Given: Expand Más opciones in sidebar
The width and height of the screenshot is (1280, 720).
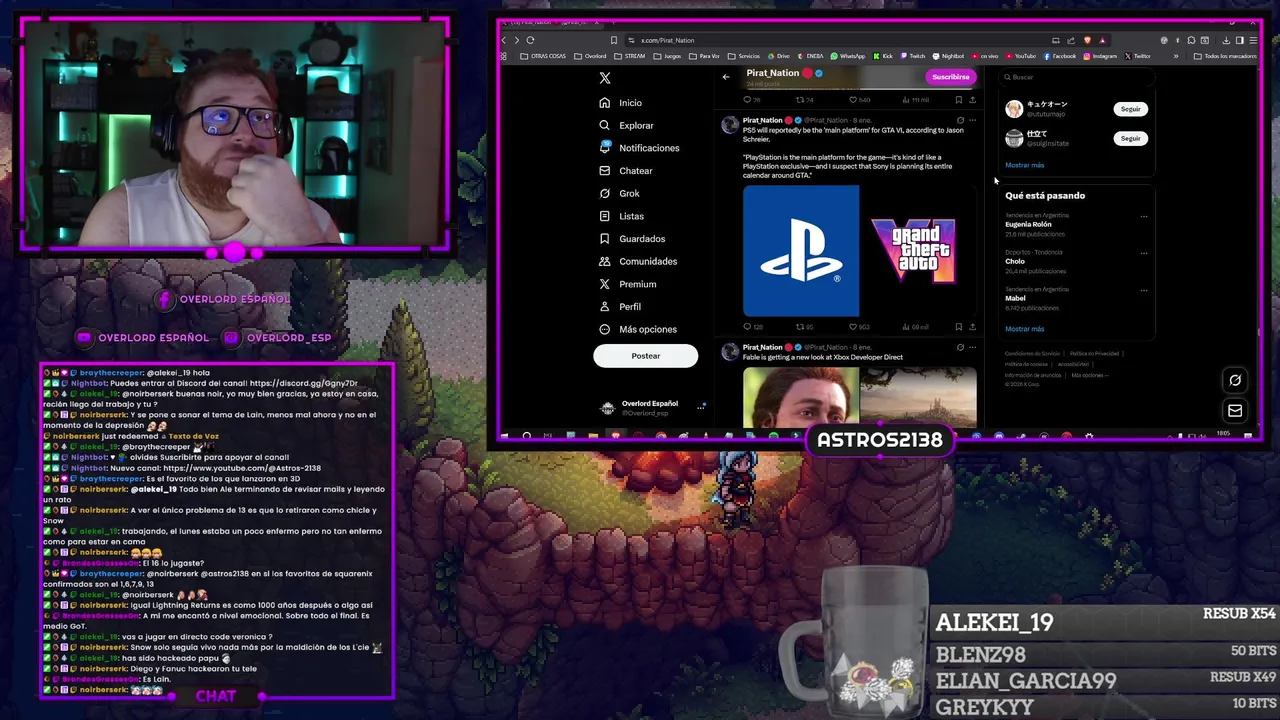Looking at the screenshot, I should point(637,329).
